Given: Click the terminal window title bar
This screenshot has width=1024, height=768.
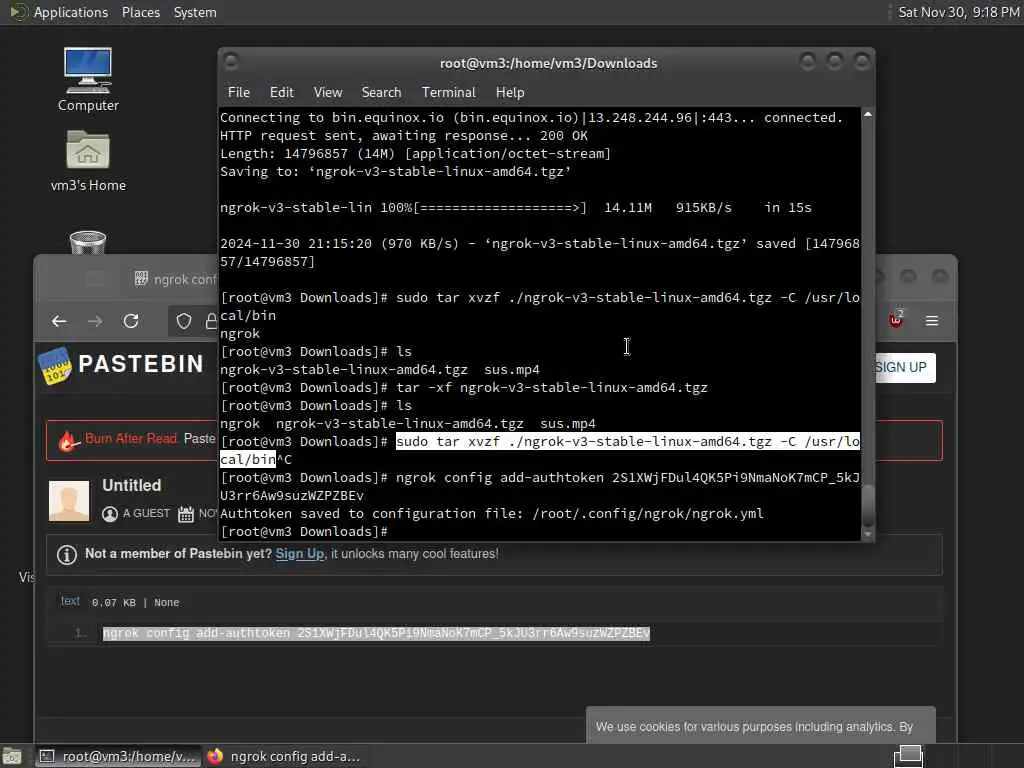Looking at the screenshot, I should pos(547,63).
